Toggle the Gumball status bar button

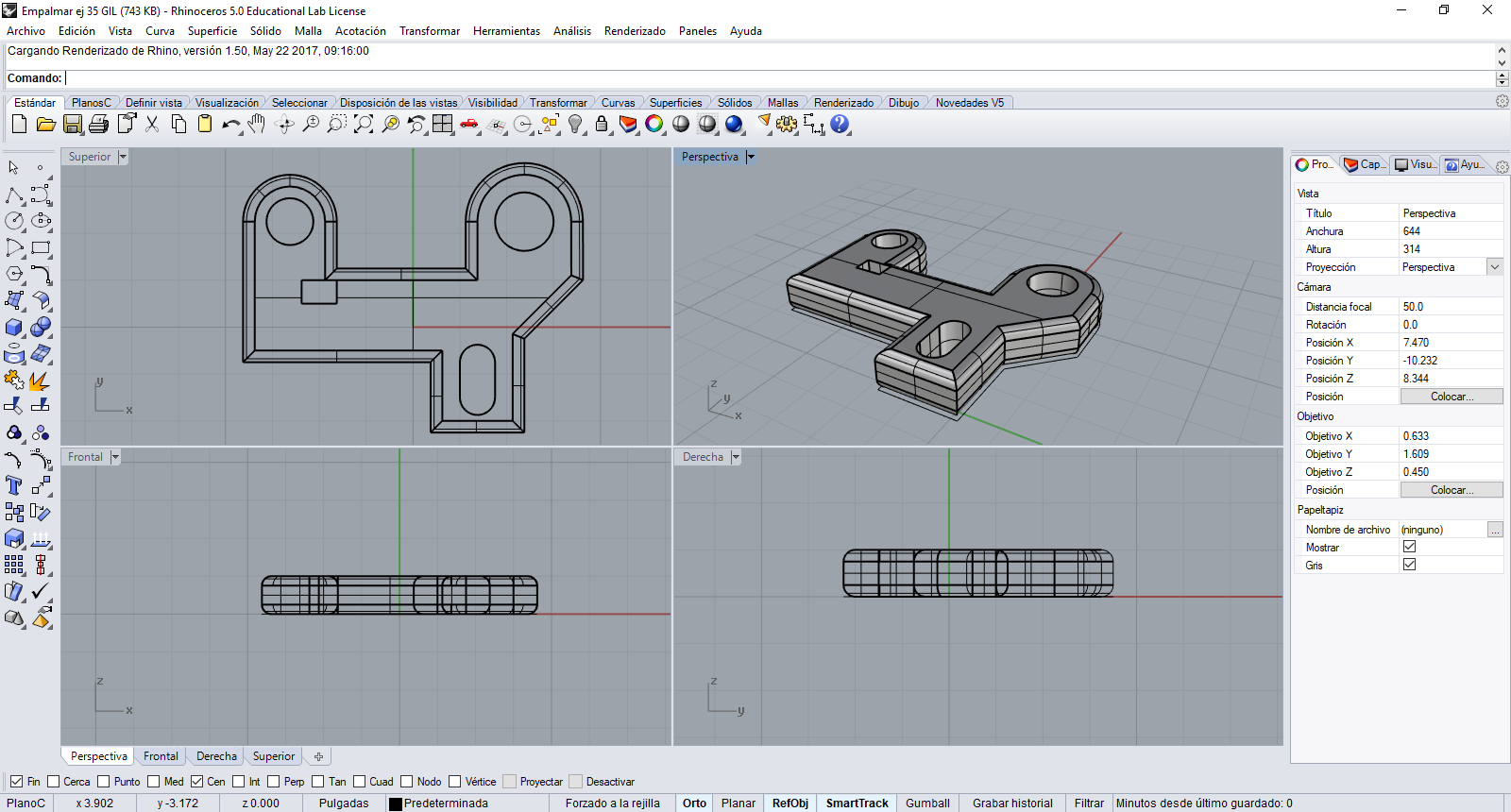coord(927,804)
